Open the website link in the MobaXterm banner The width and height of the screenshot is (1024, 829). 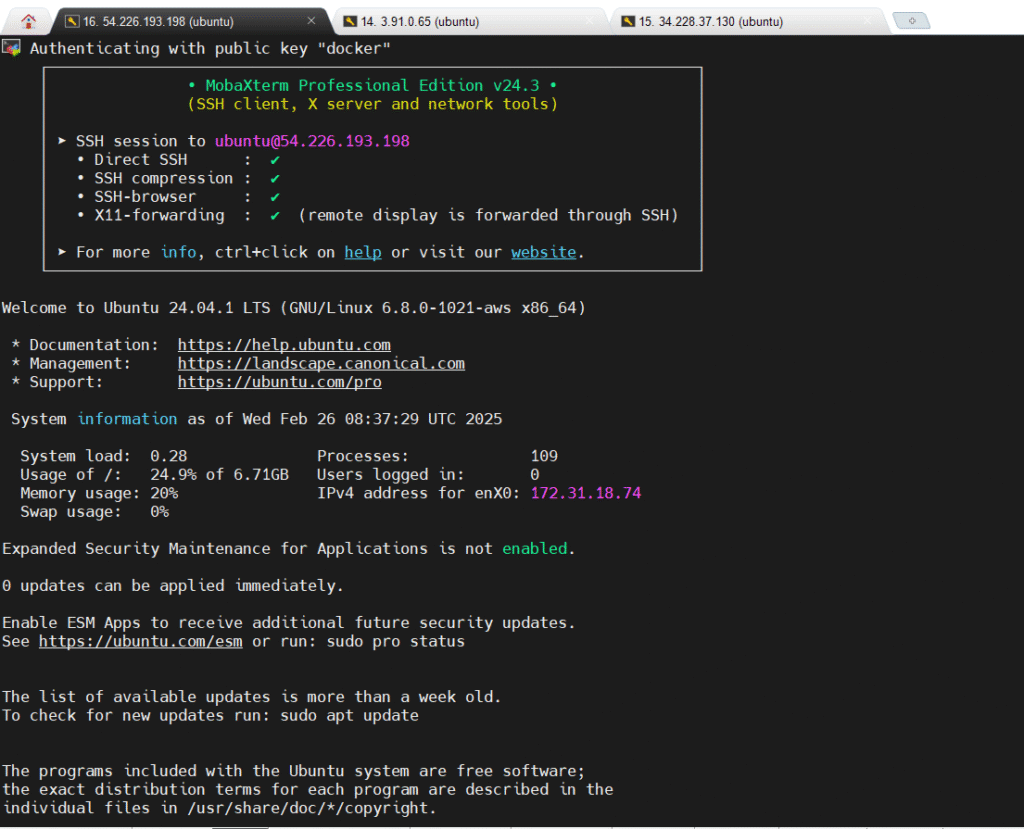point(543,252)
